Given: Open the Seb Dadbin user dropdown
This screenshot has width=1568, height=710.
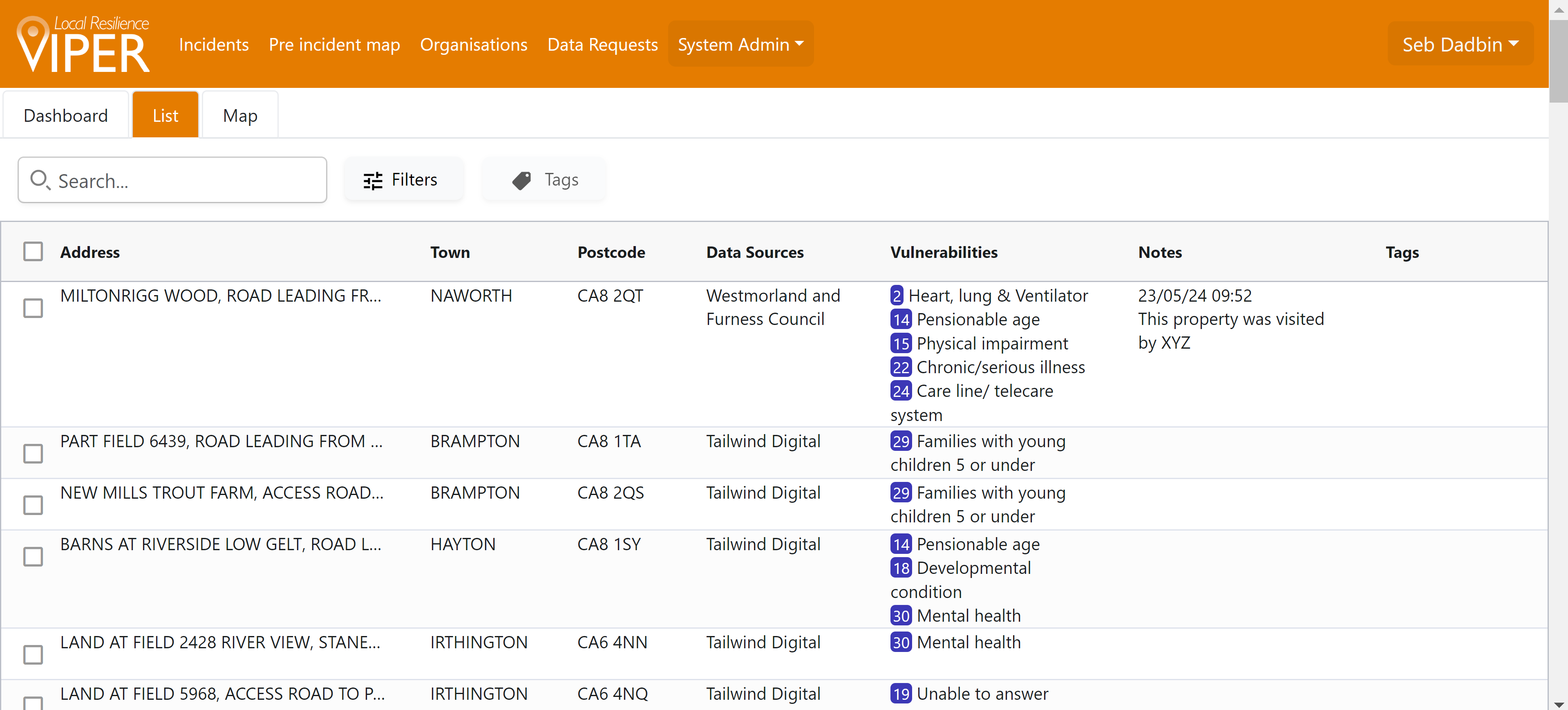Looking at the screenshot, I should (x=1460, y=45).
